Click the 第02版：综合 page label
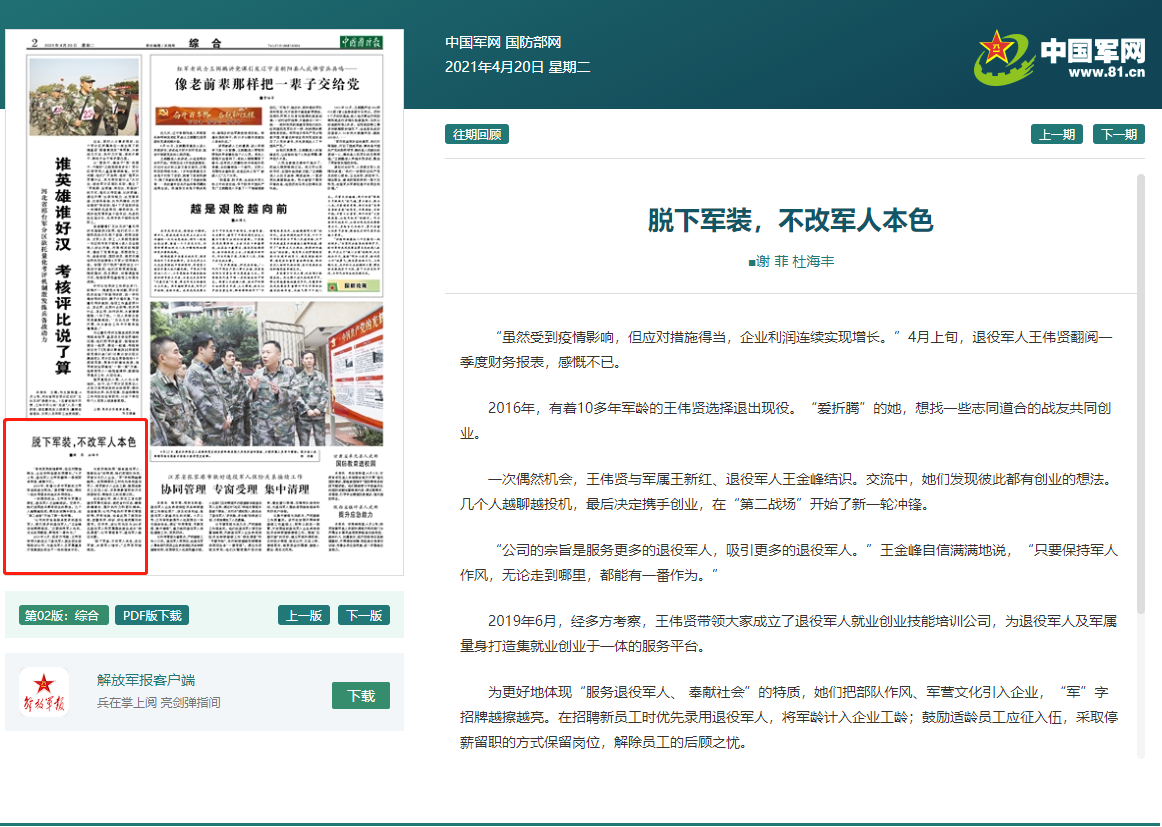 pos(64,615)
